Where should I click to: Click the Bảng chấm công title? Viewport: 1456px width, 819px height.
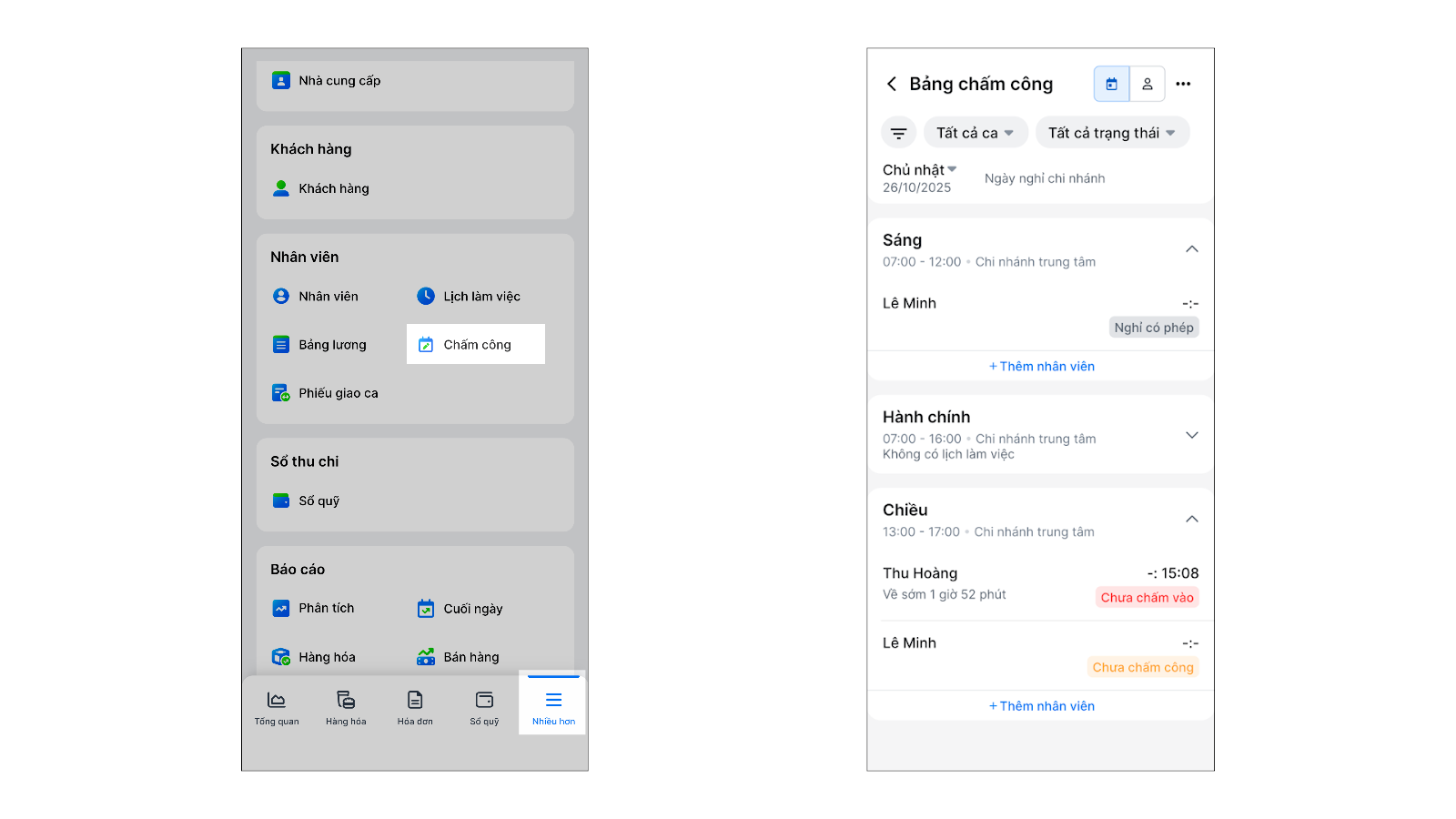pyautogui.click(x=981, y=84)
